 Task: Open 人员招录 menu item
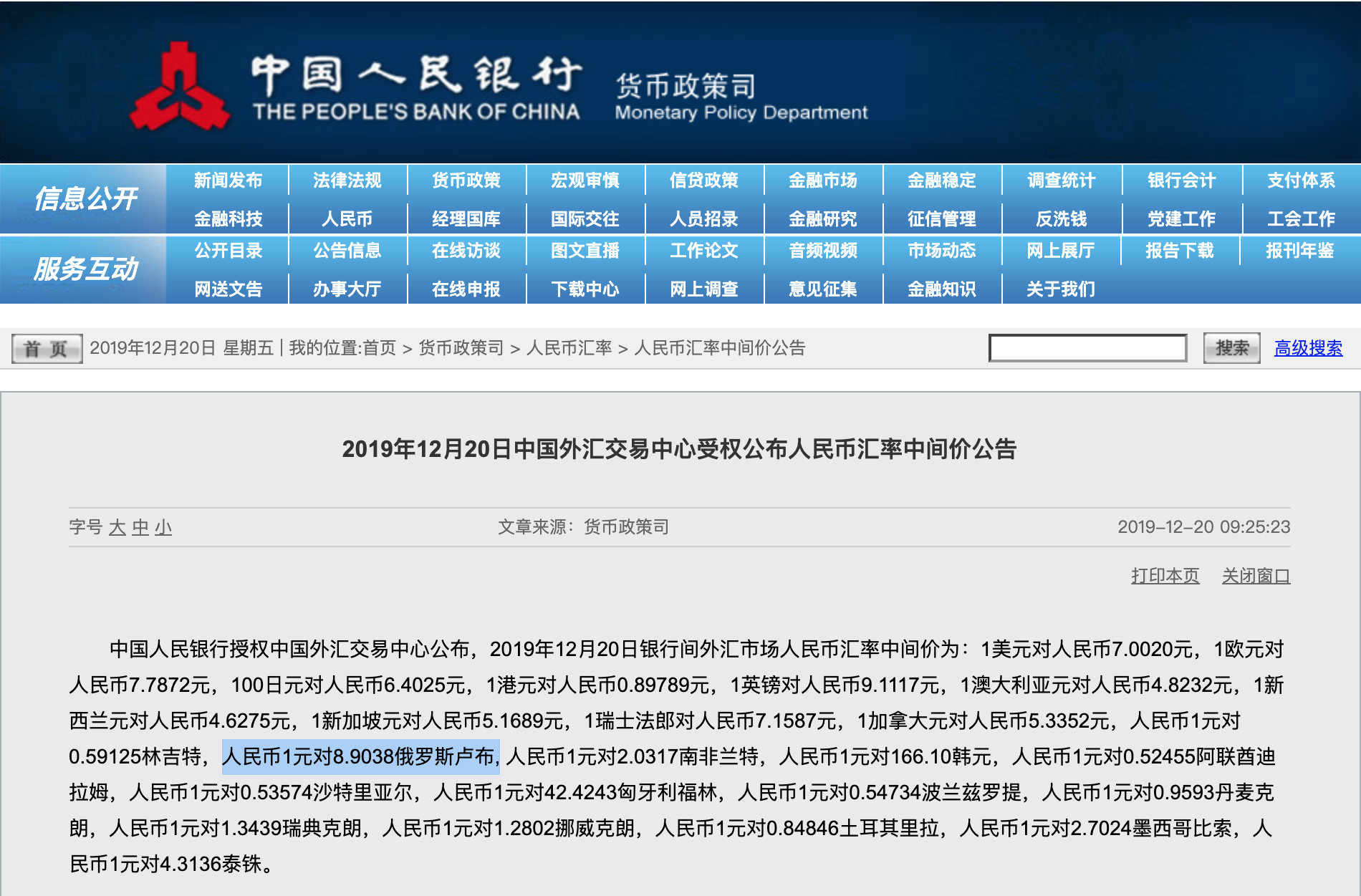(703, 218)
